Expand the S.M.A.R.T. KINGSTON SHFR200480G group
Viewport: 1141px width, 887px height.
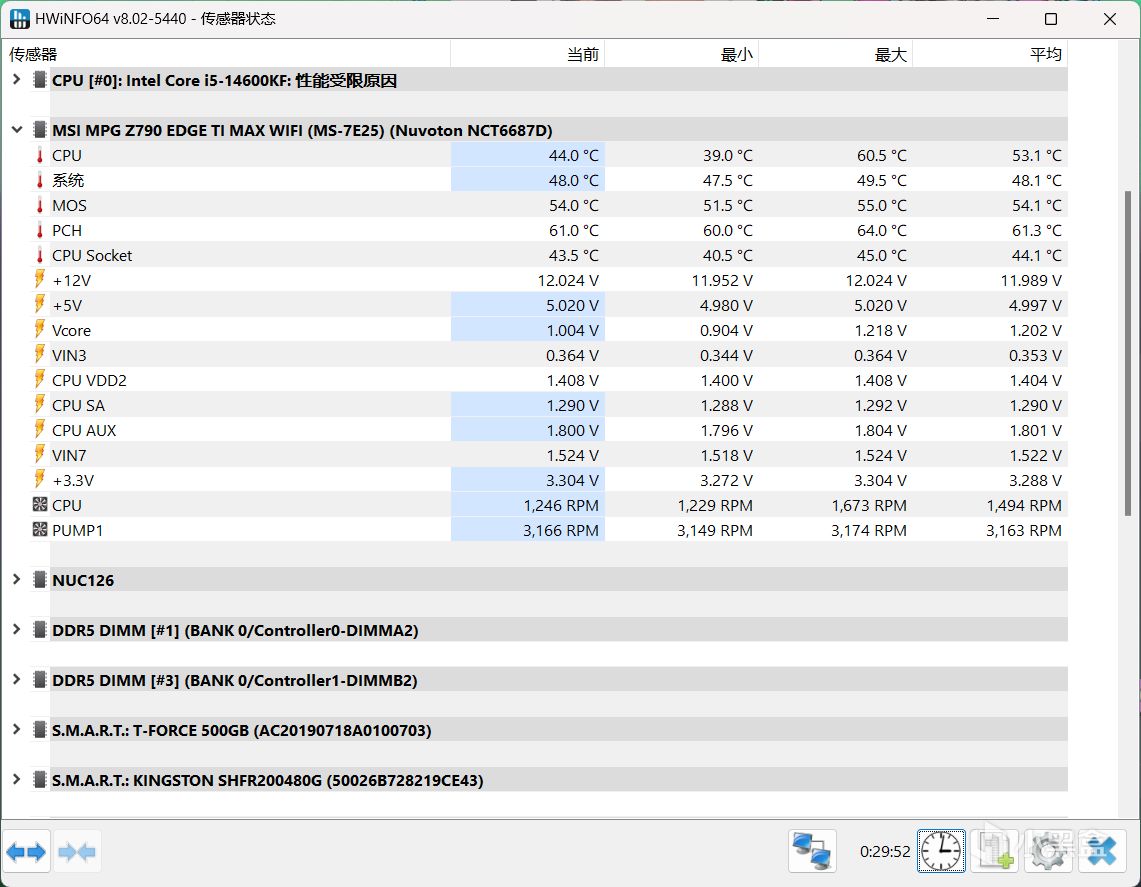17,779
